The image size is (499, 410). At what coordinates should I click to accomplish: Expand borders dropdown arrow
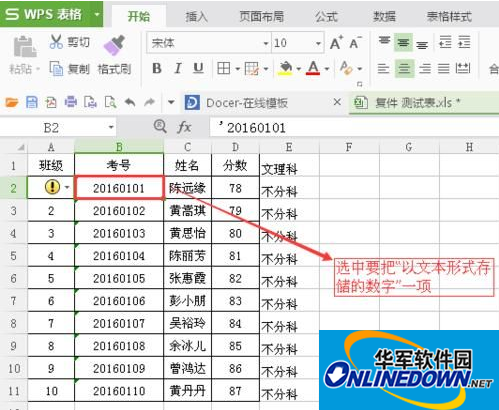[237, 69]
